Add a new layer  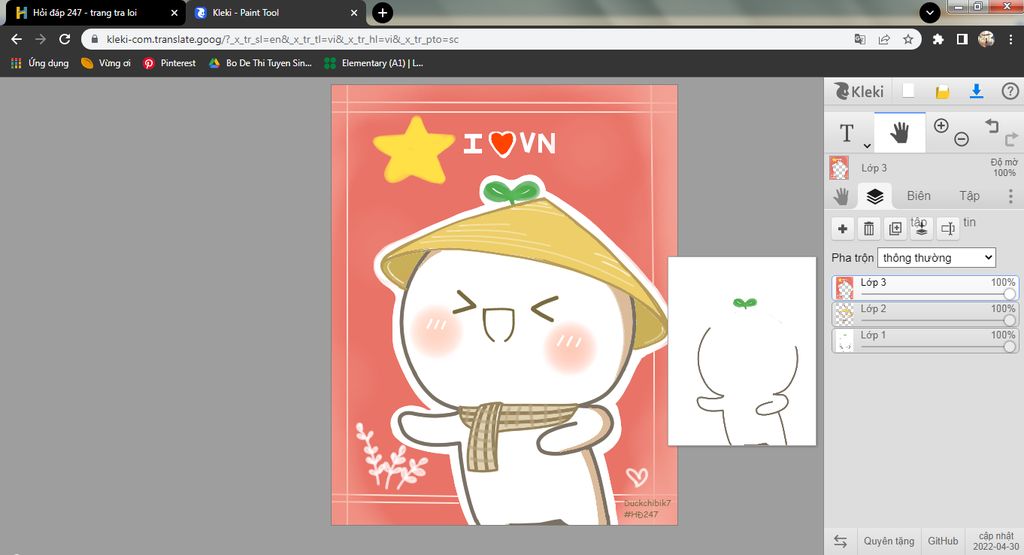coord(842,229)
